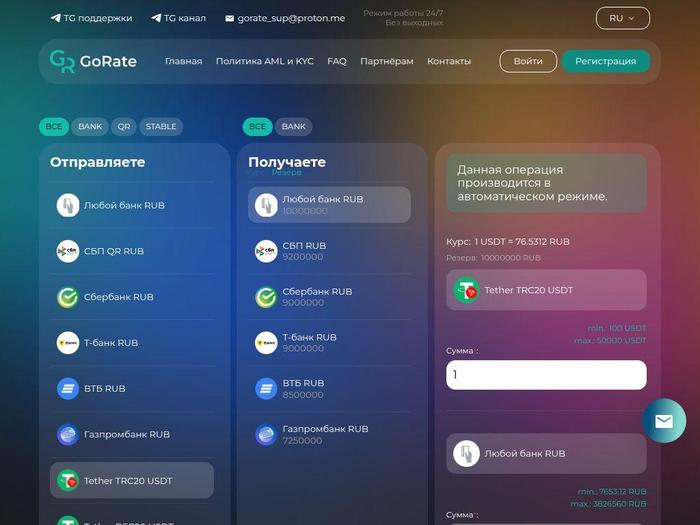The width and height of the screenshot is (700, 525).
Task: Toggle the STABLE filter chip
Action: pos(161,127)
